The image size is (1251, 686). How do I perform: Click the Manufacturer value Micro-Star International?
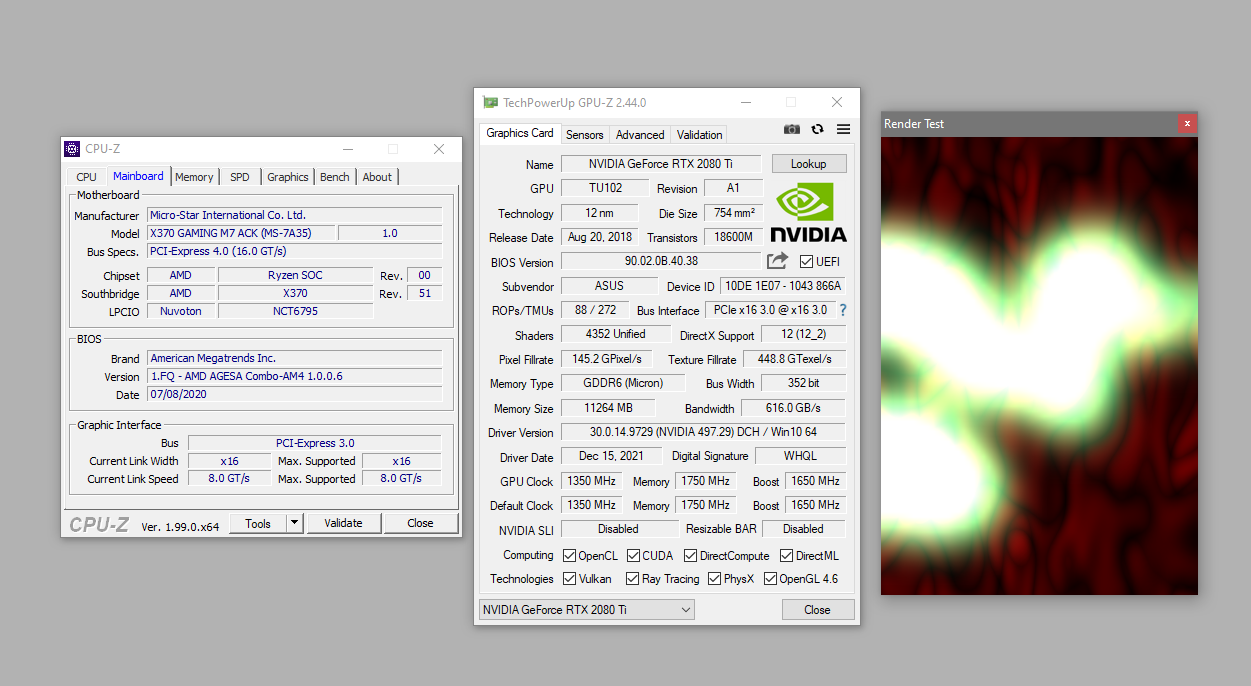coord(295,215)
